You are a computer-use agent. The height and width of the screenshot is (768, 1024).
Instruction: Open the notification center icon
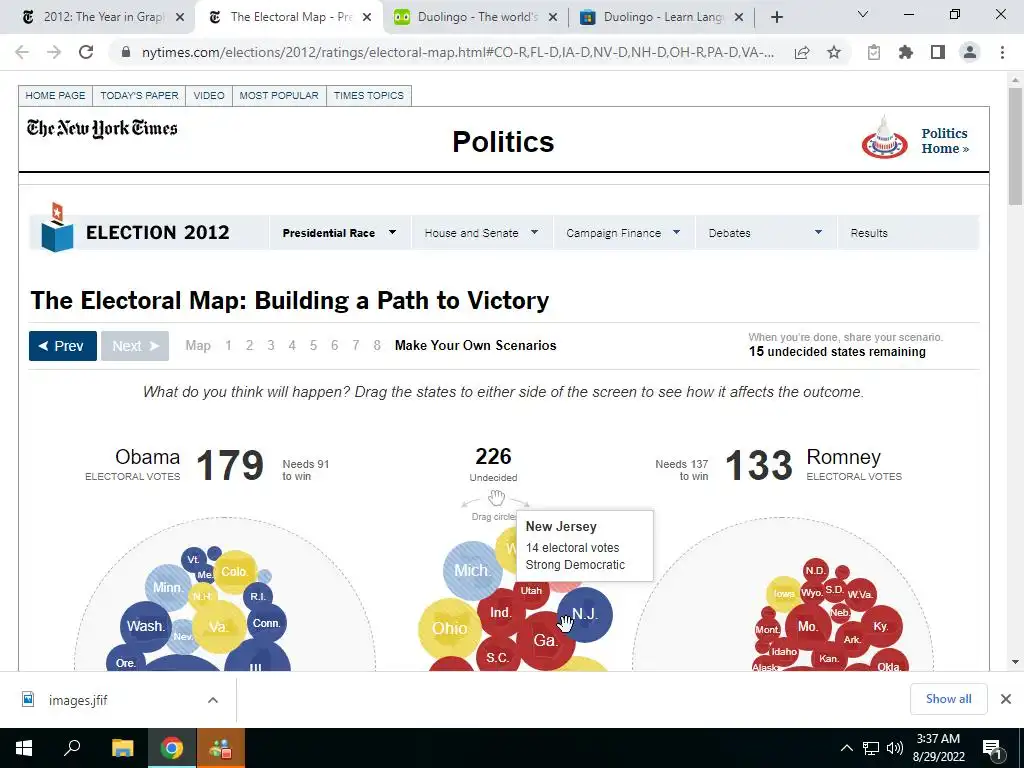click(992, 749)
